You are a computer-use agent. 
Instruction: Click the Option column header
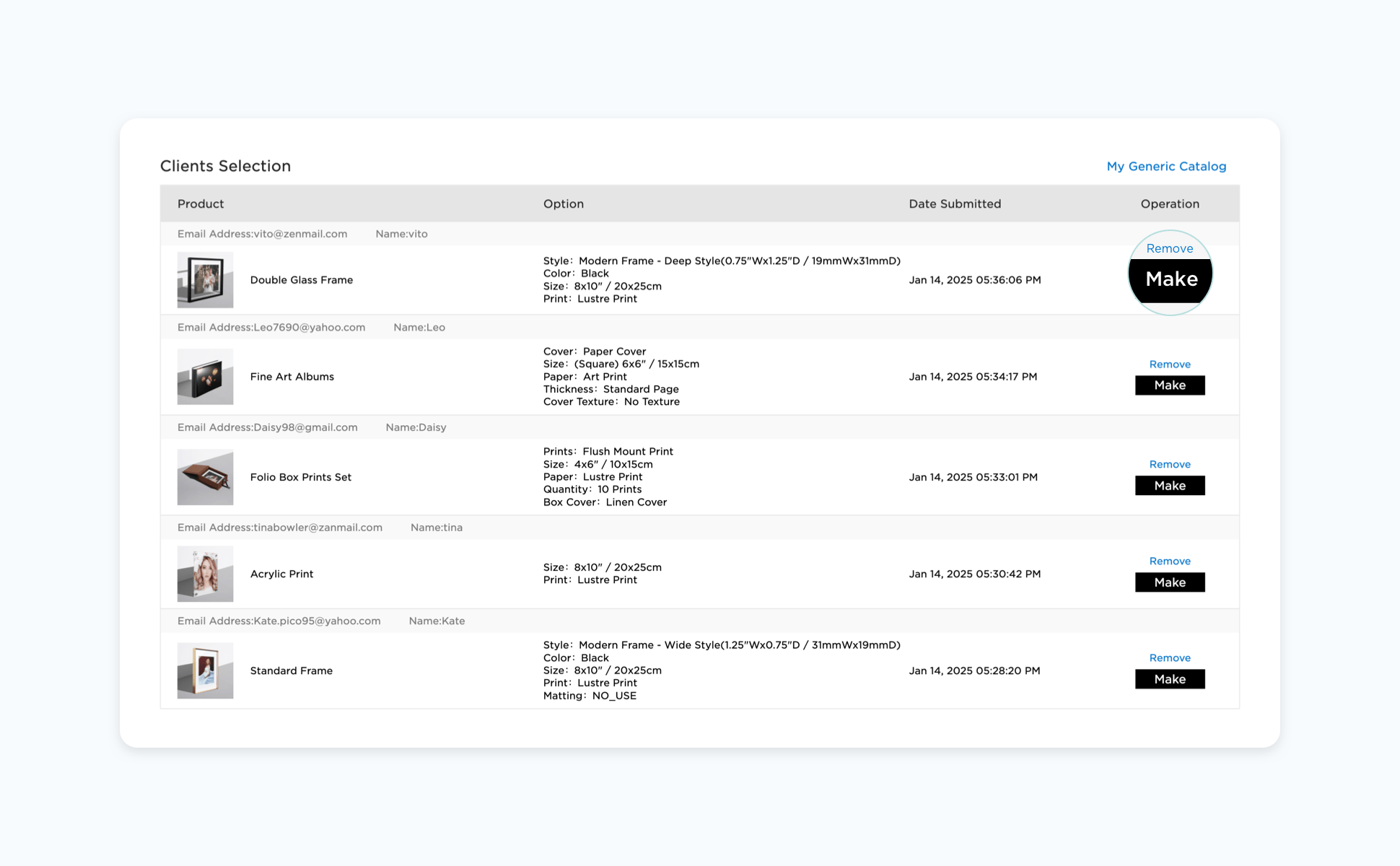[x=563, y=204]
